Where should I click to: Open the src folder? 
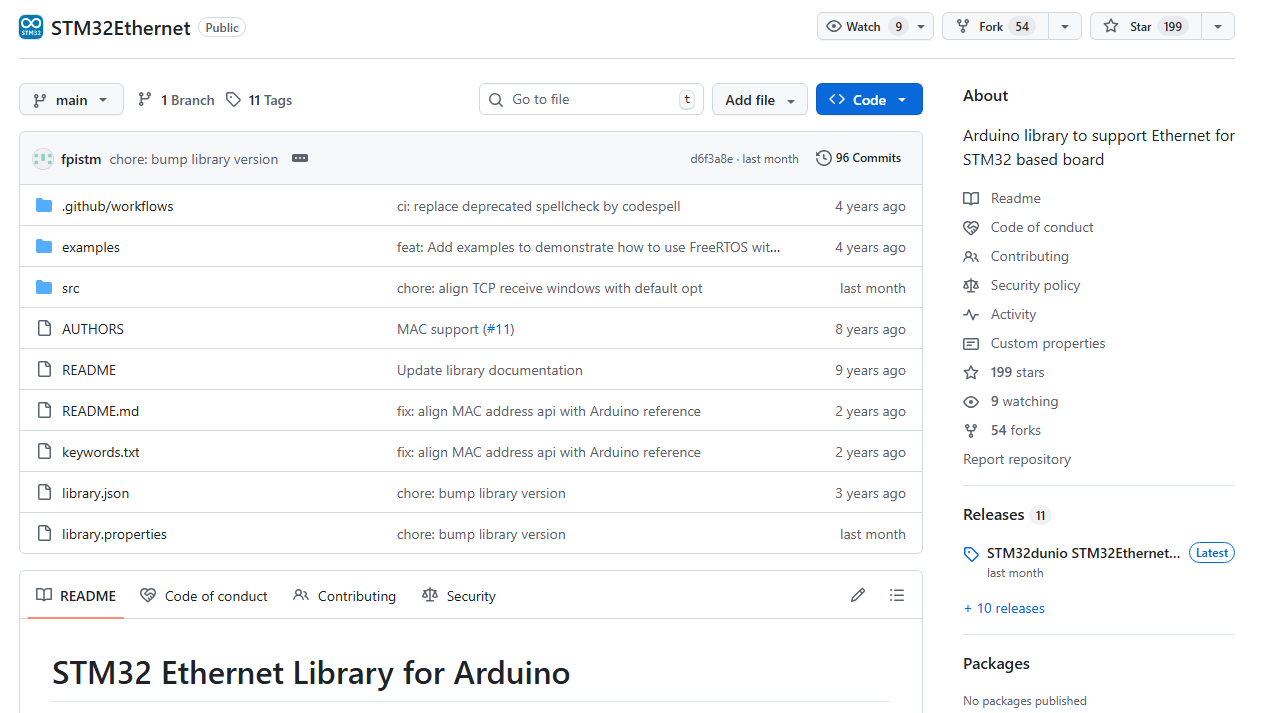(71, 288)
